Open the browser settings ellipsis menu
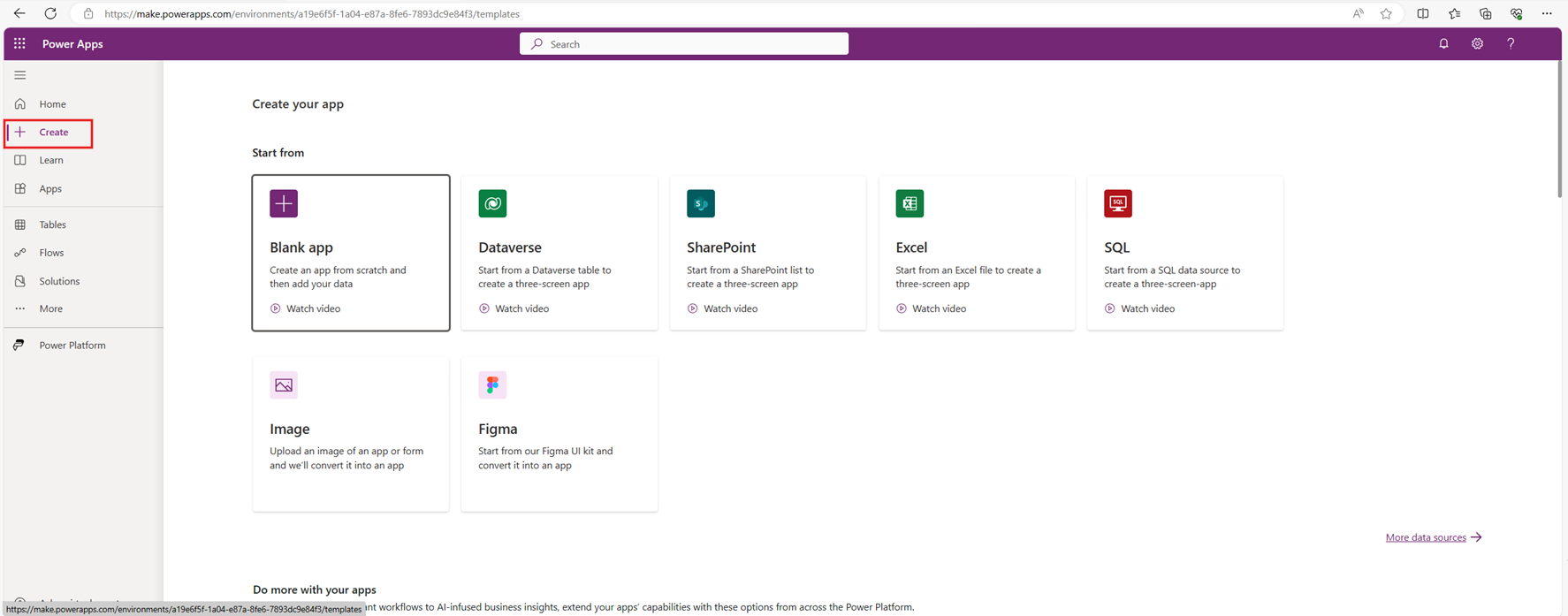 [x=1547, y=13]
